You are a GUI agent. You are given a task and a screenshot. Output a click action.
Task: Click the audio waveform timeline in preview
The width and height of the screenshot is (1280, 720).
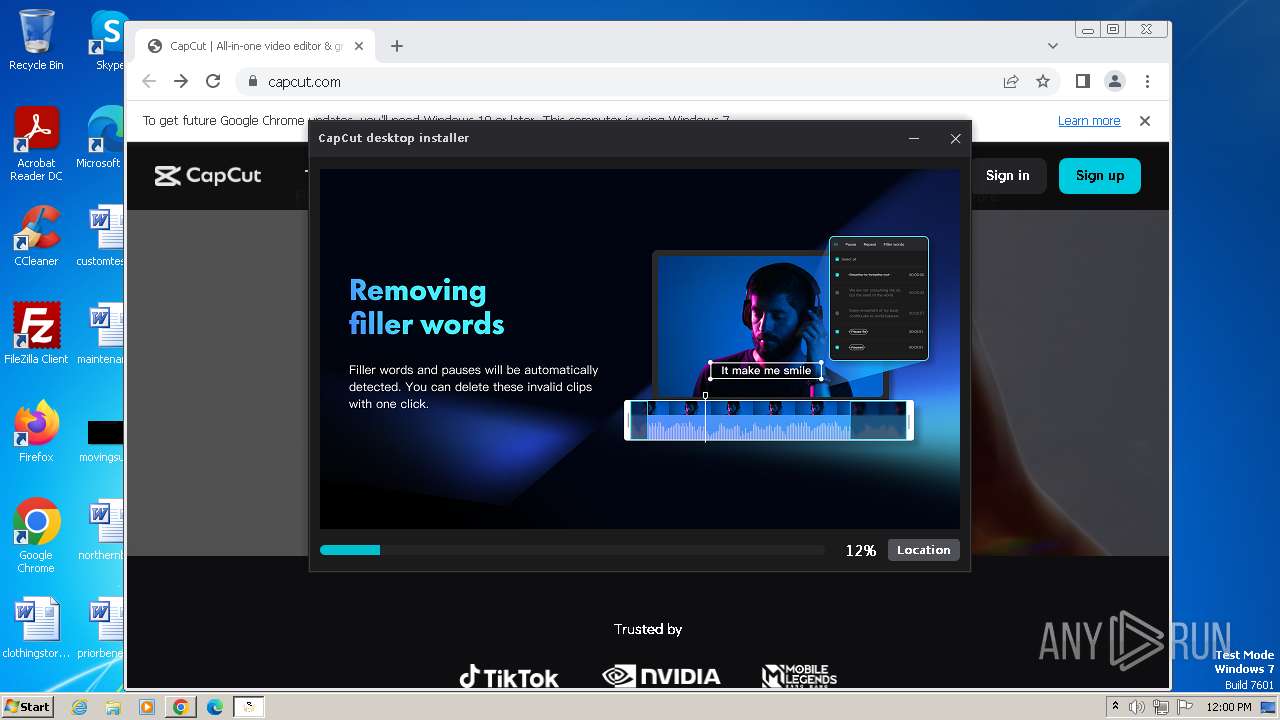pyautogui.click(x=768, y=420)
